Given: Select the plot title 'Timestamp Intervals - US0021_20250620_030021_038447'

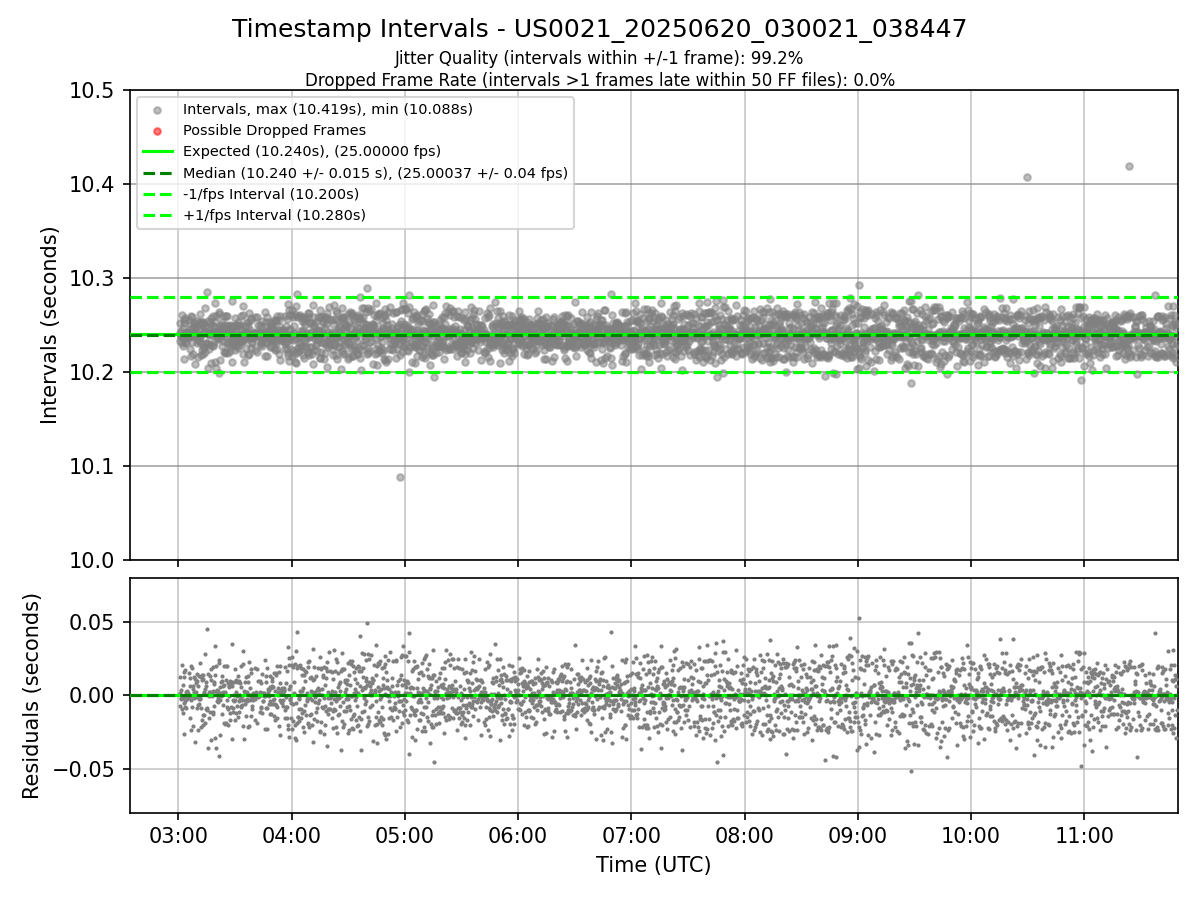Looking at the screenshot, I should click(x=599, y=29).
